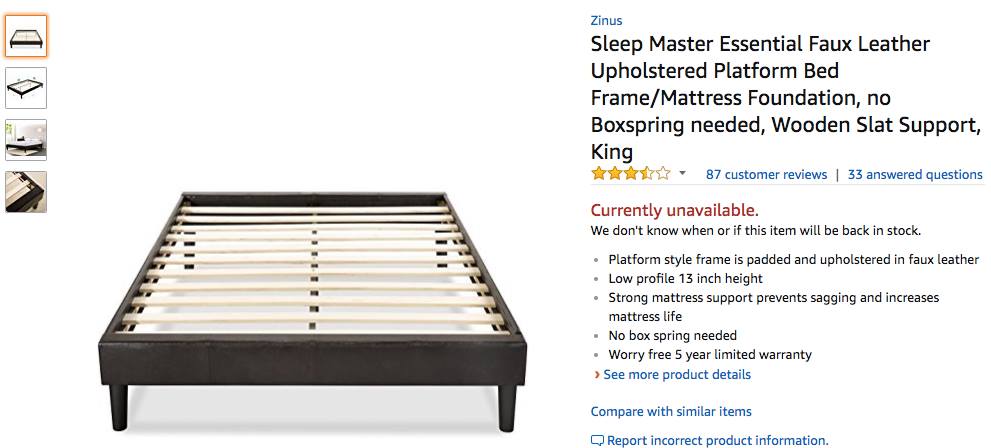This screenshot has width=991, height=448.
Task: Click the No box spring needed bullet
Action: click(672, 336)
